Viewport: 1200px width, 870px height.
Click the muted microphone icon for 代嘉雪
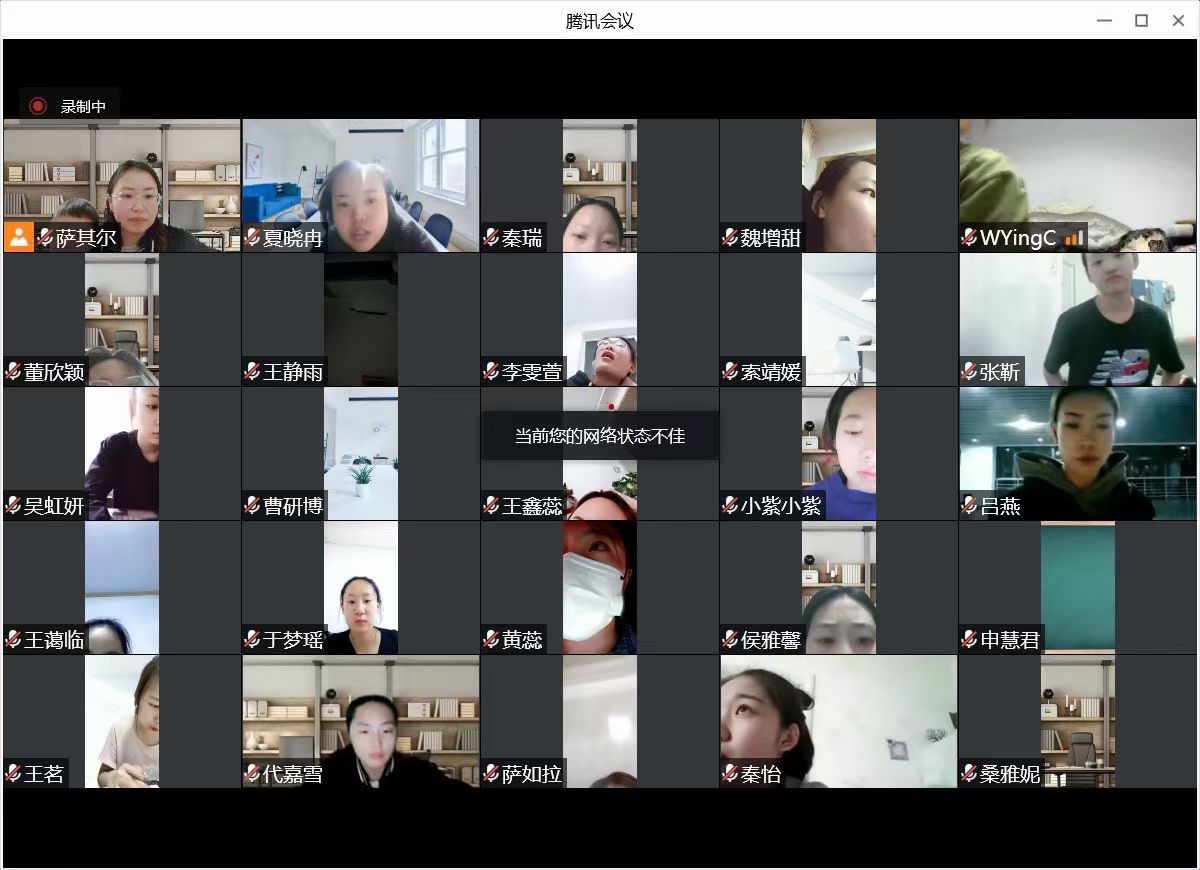(252, 774)
